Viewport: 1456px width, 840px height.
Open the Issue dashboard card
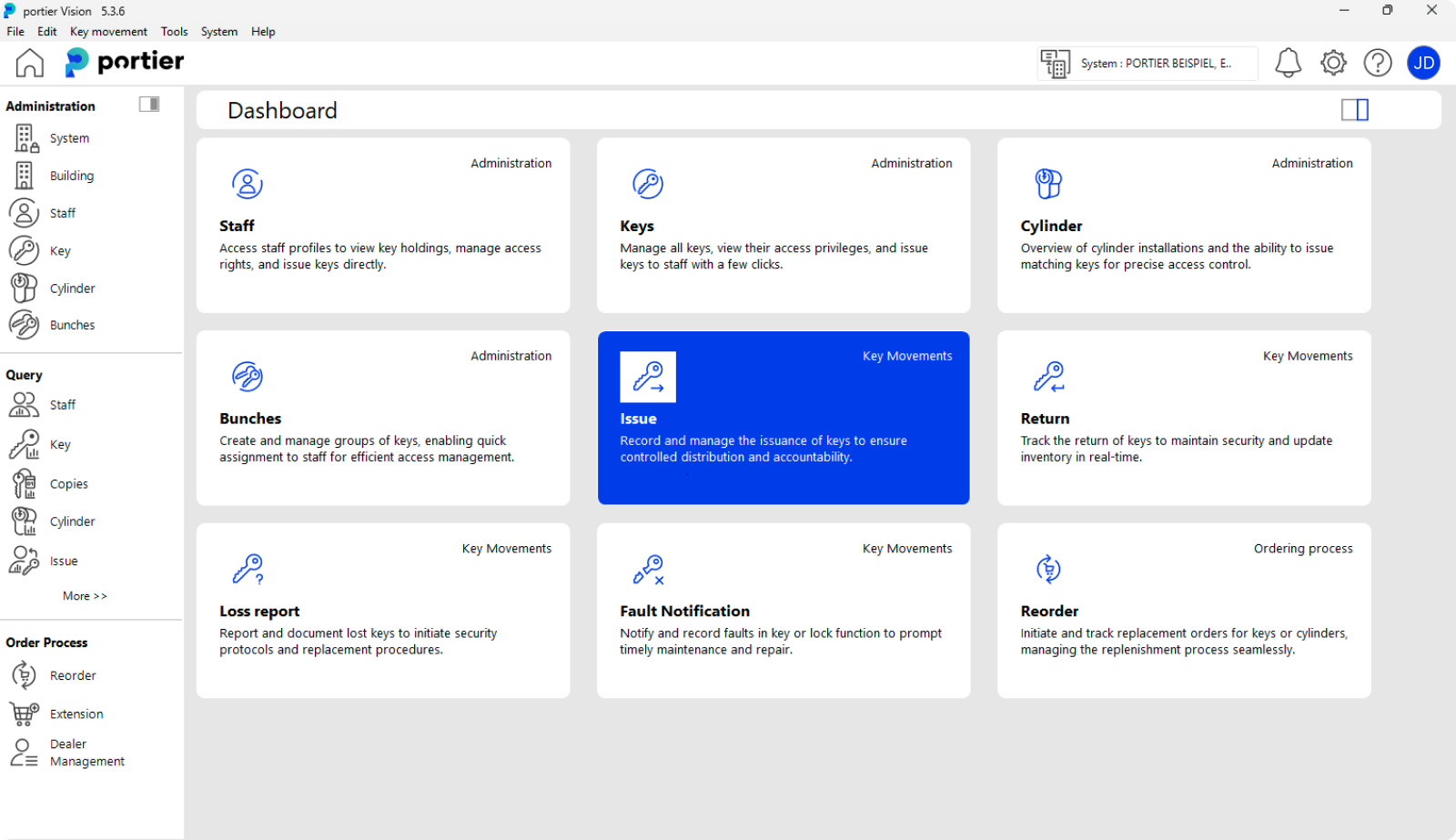(x=783, y=418)
